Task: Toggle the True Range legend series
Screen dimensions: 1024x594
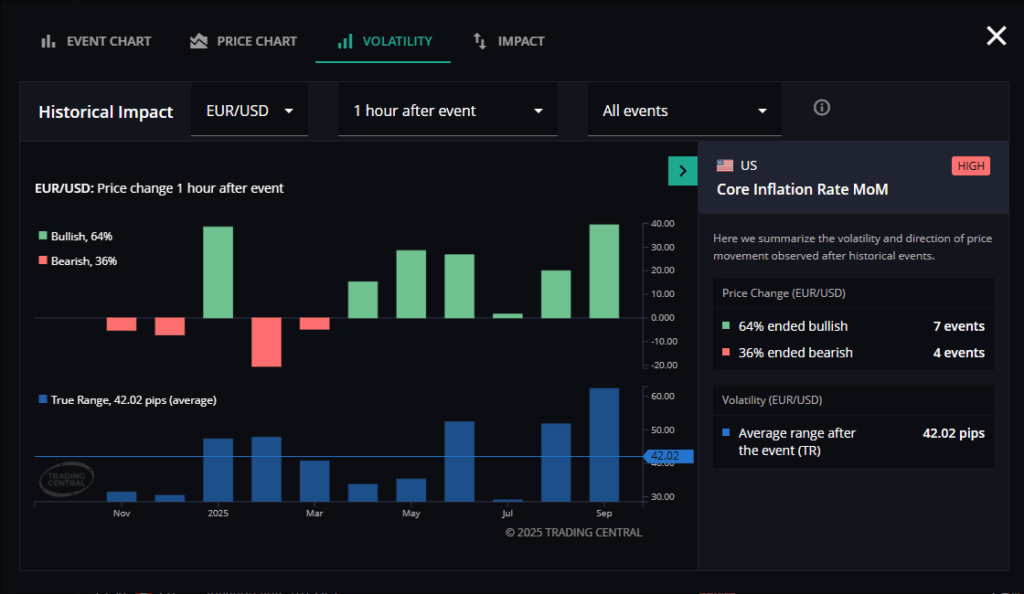Action: coord(126,400)
